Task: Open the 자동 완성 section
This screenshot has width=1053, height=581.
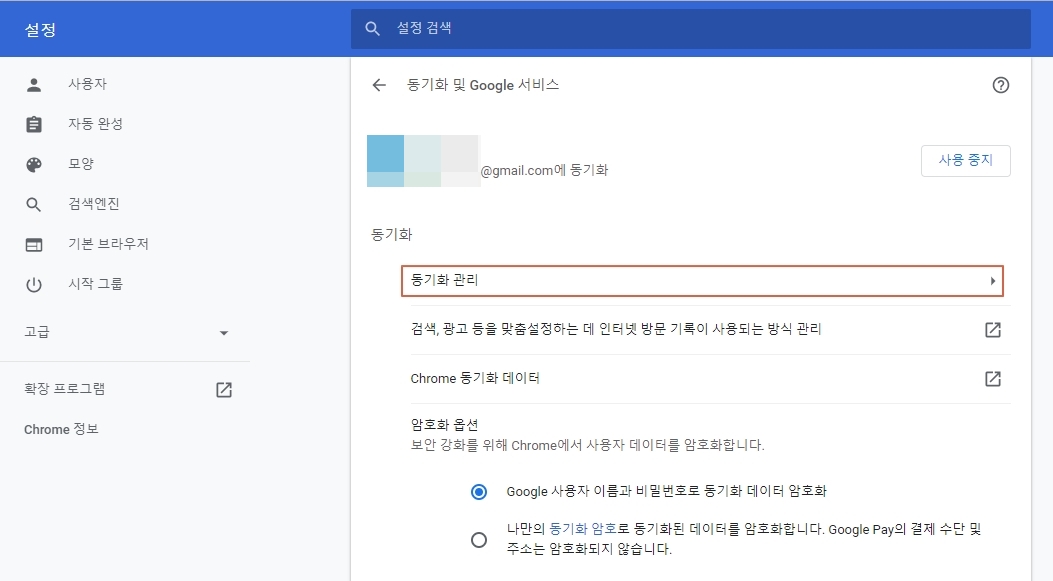Action: 95,124
